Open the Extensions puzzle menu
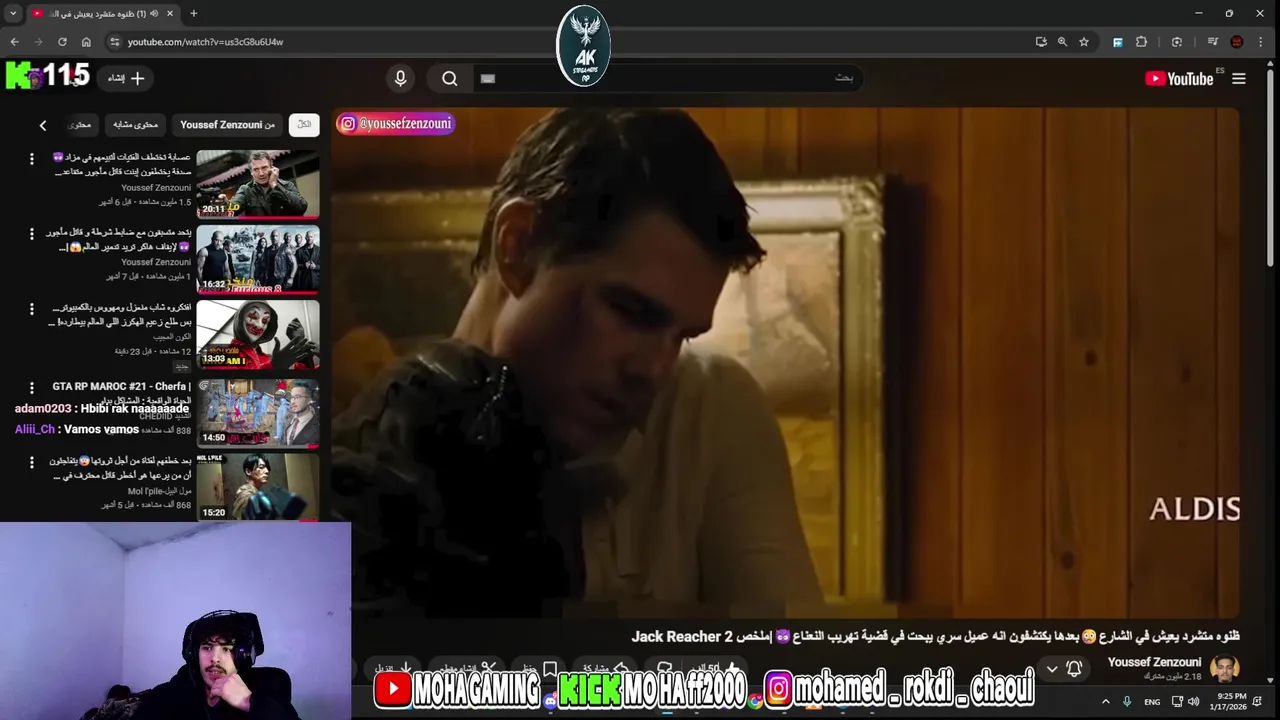1280x720 pixels. [1141, 42]
